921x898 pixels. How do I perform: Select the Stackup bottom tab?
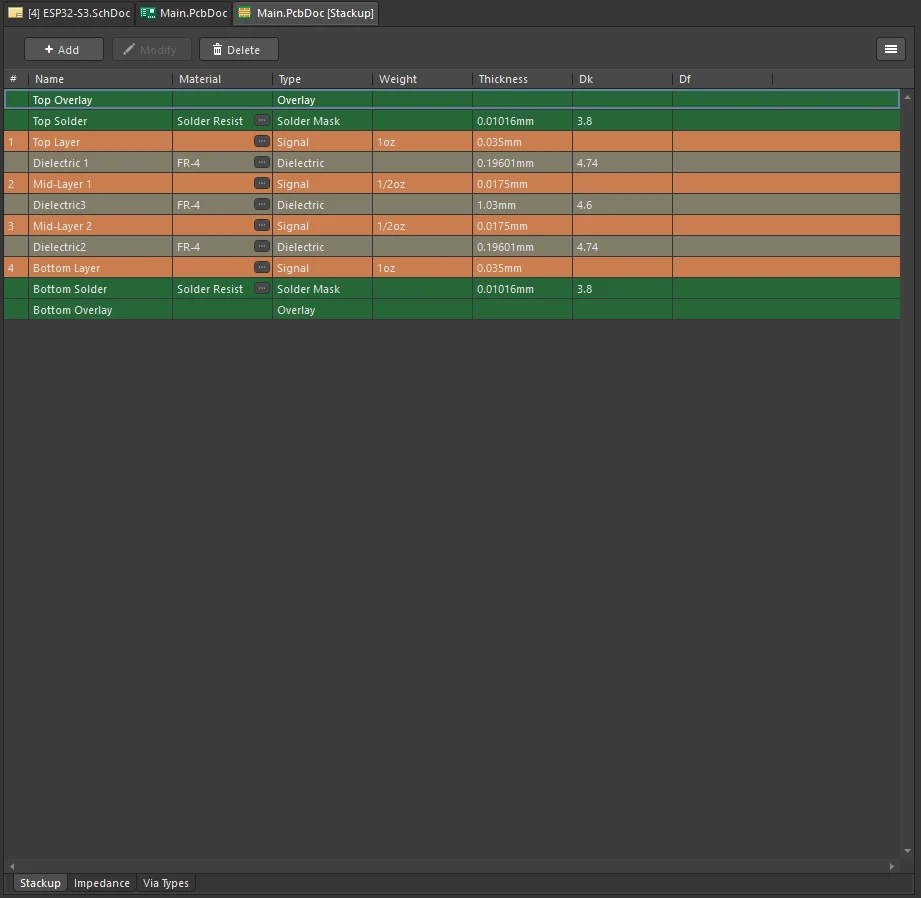pyautogui.click(x=40, y=883)
